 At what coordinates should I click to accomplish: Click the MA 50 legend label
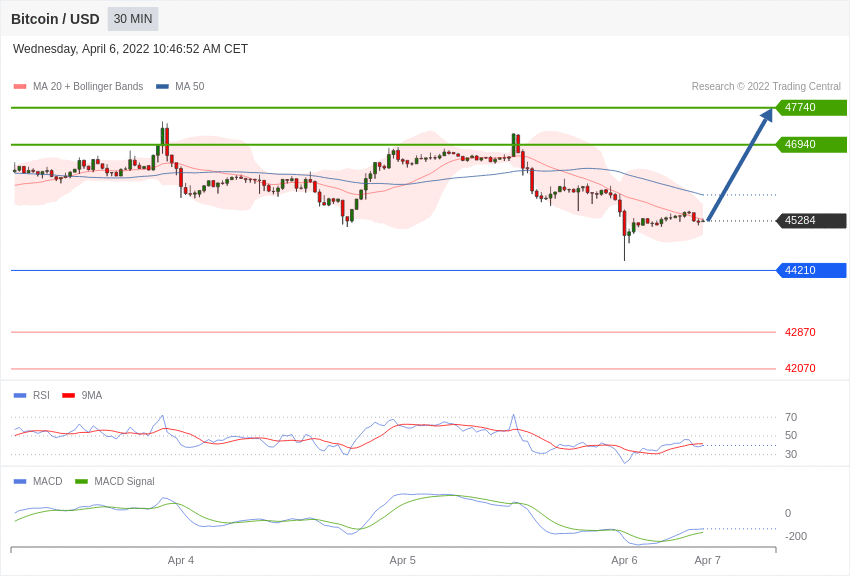[190, 86]
